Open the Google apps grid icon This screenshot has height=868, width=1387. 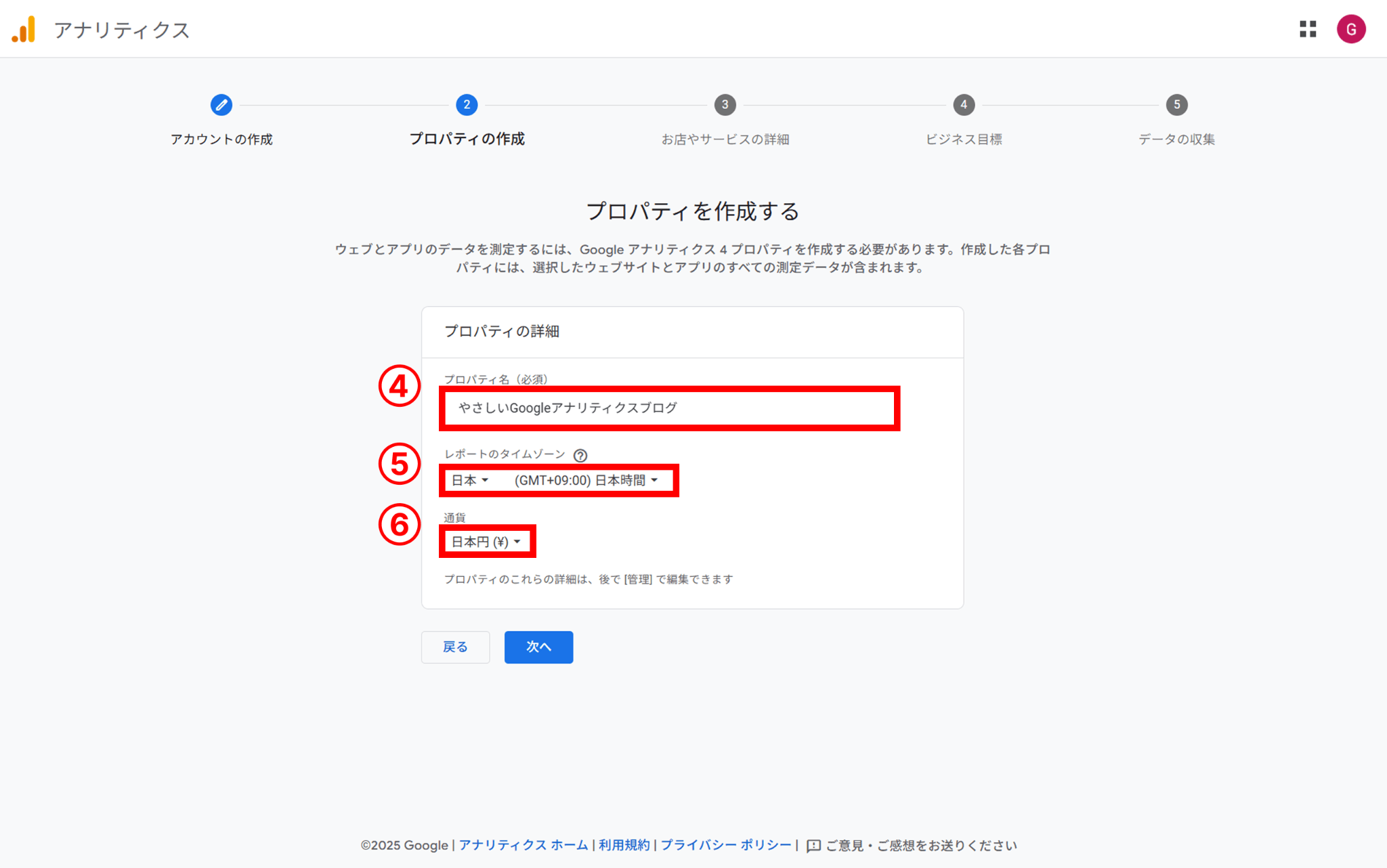[x=1308, y=29]
